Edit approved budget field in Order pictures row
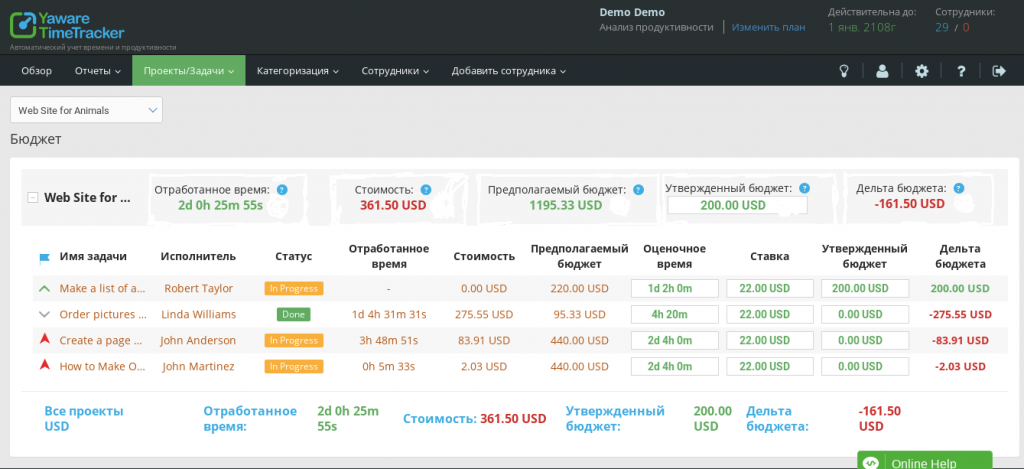1024x469 pixels. (x=865, y=314)
